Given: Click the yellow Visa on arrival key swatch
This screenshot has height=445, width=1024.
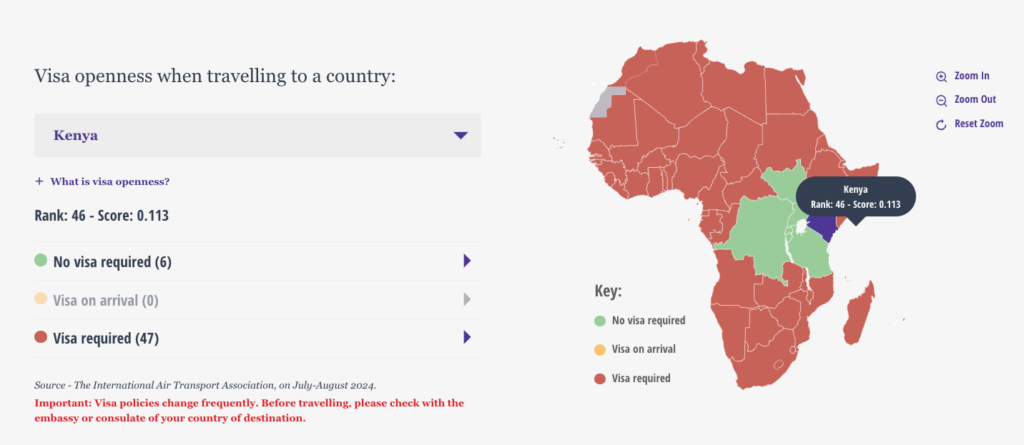Looking at the screenshot, I should point(599,349).
